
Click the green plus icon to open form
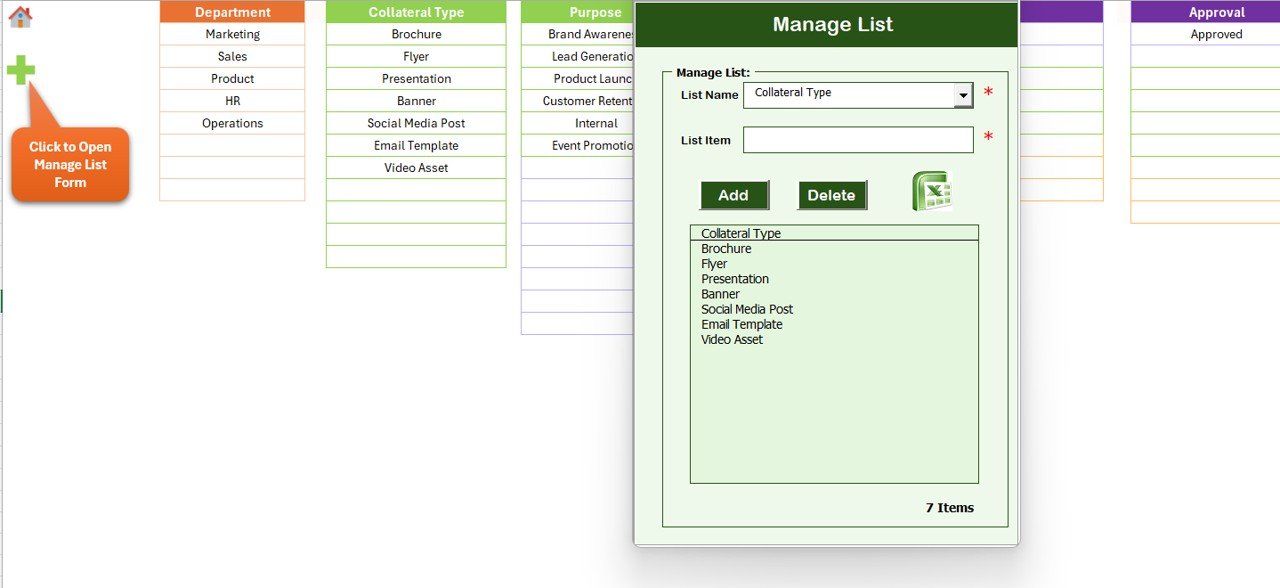20,70
